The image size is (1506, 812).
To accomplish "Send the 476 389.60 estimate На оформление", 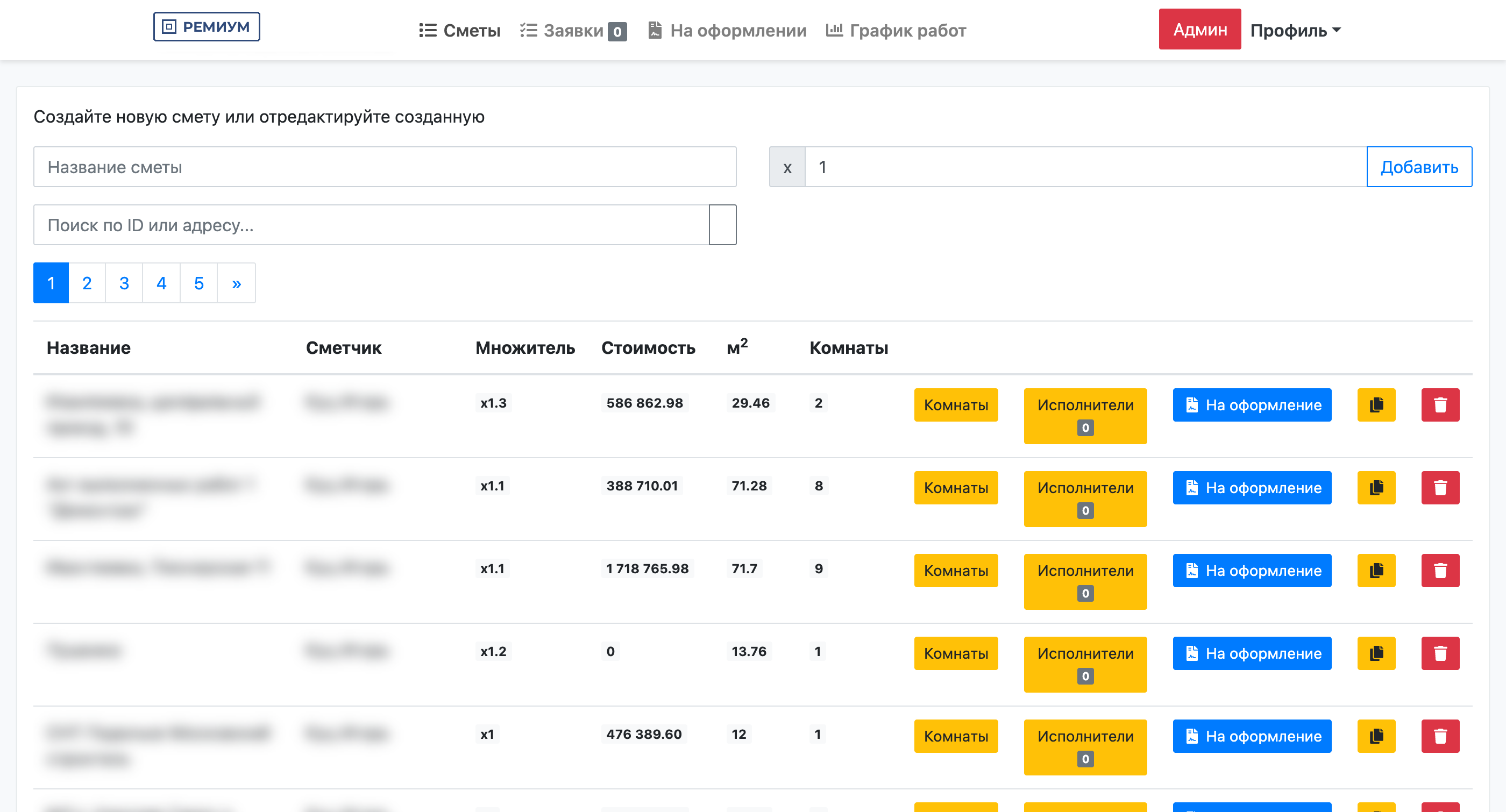I will click(1252, 736).
